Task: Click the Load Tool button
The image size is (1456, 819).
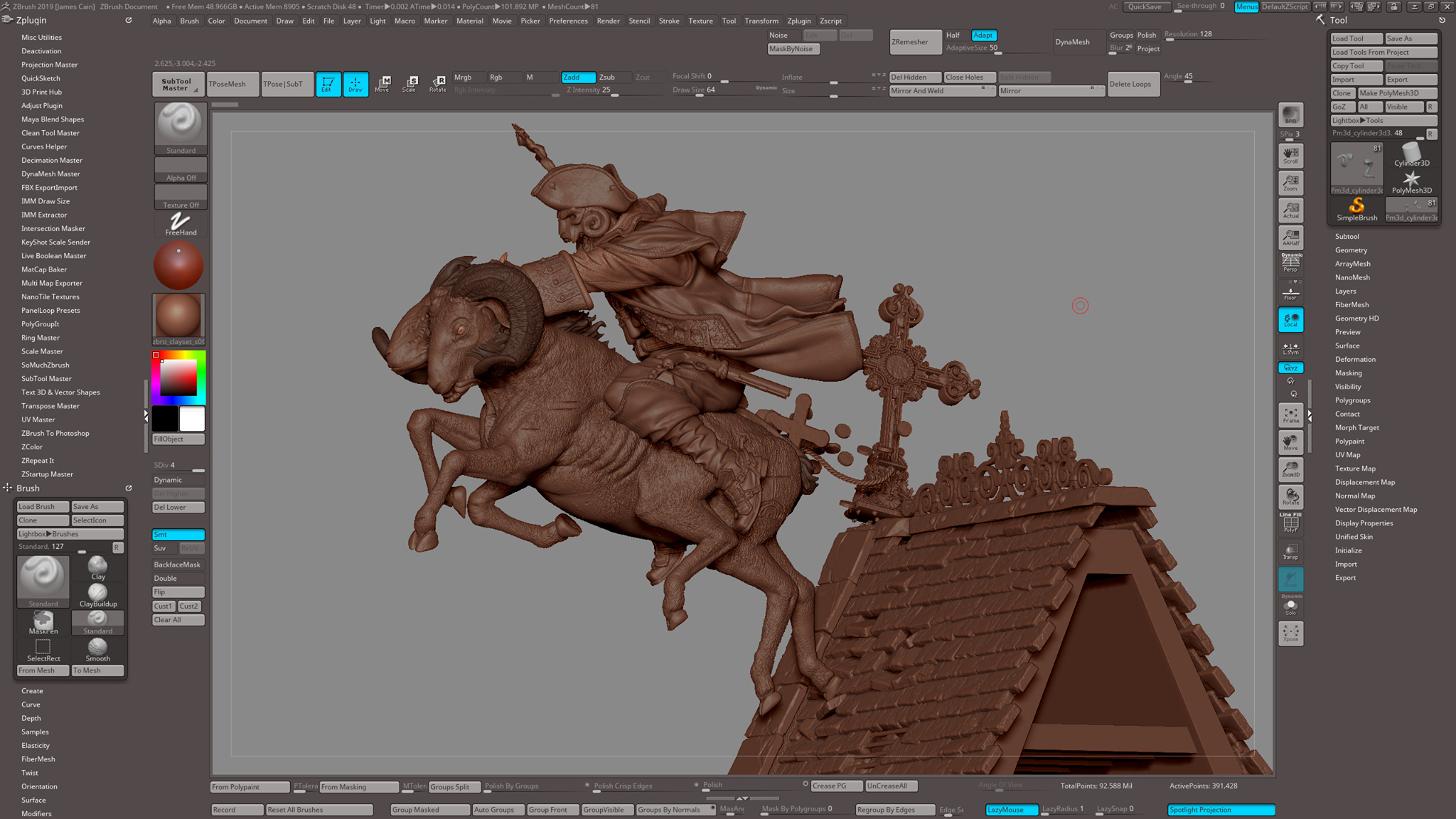Action: pyautogui.click(x=1356, y=38)
